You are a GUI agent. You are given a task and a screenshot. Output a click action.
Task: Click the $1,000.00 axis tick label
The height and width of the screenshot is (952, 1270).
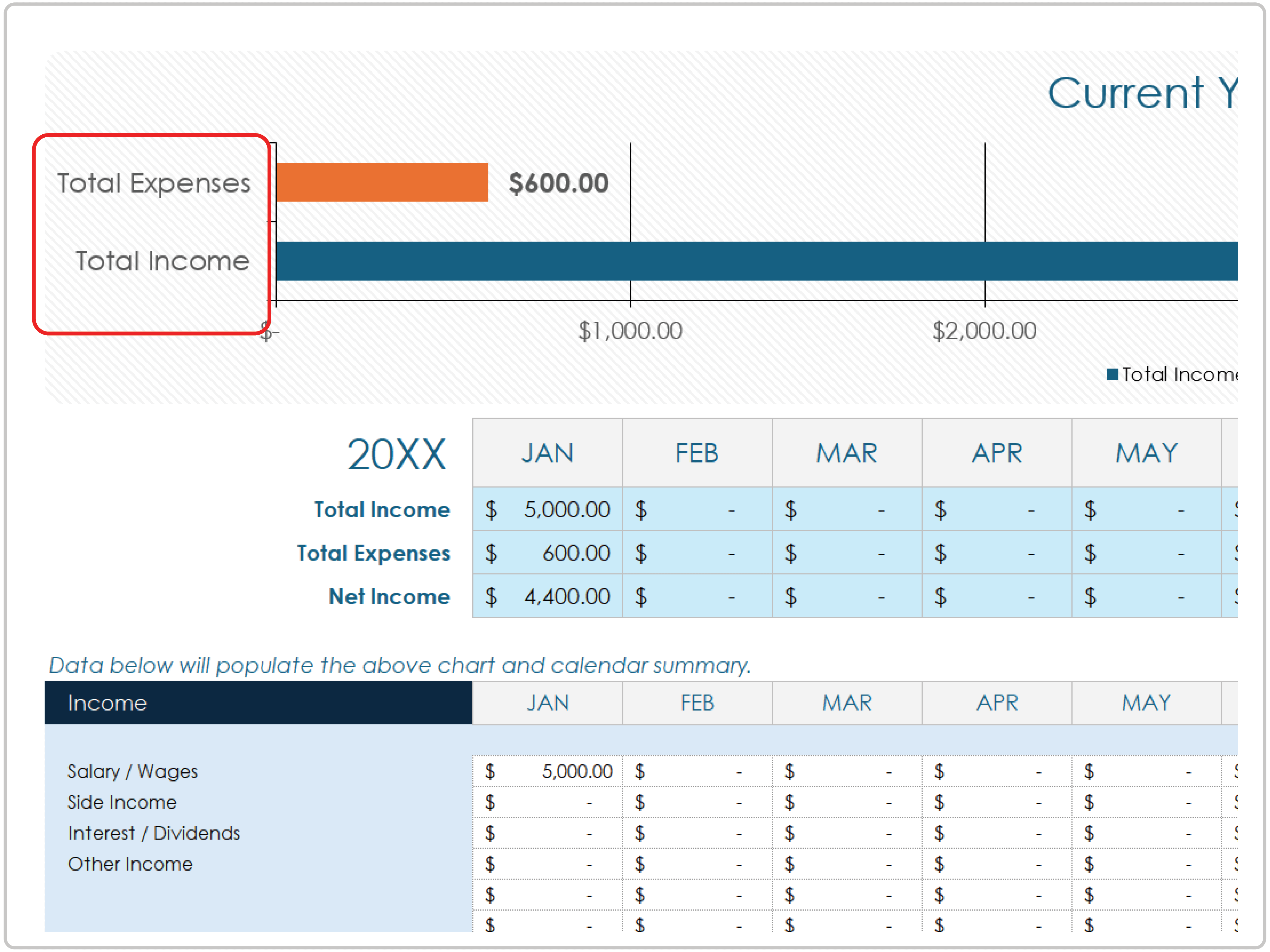tap(630, 331)
